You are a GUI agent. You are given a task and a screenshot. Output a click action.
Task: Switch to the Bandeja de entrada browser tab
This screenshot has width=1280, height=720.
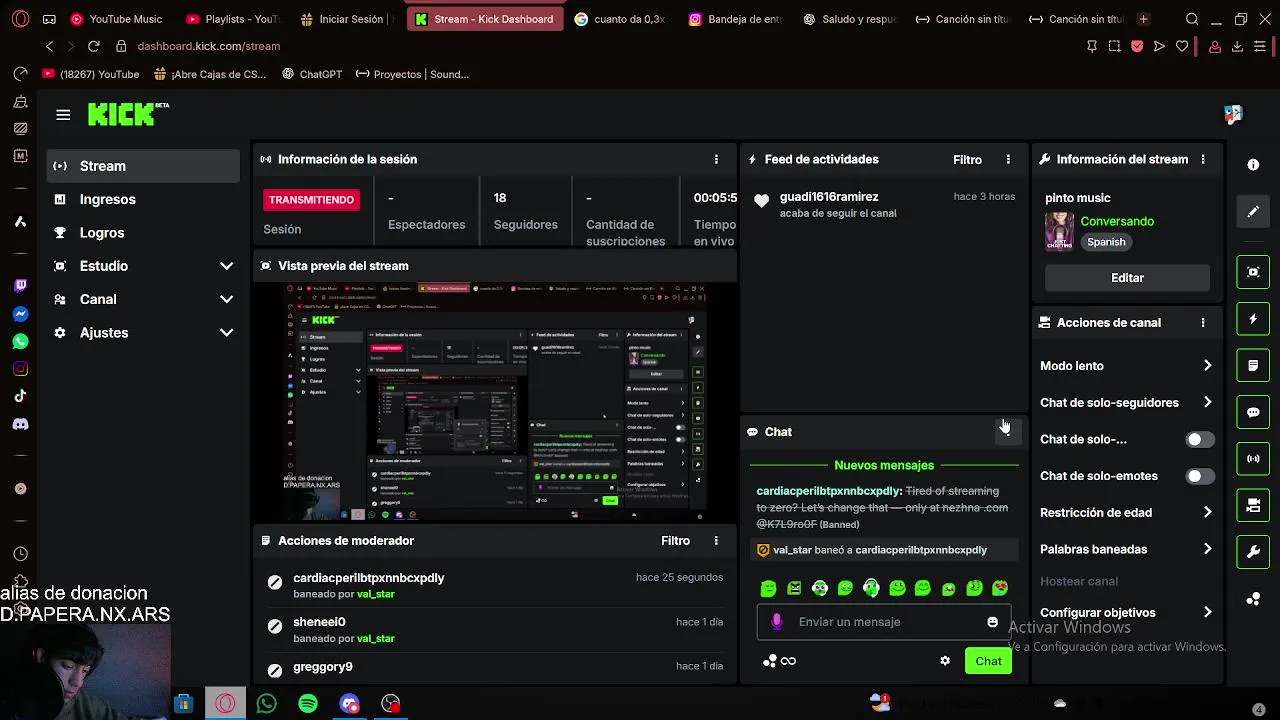[x=735, y=19]
